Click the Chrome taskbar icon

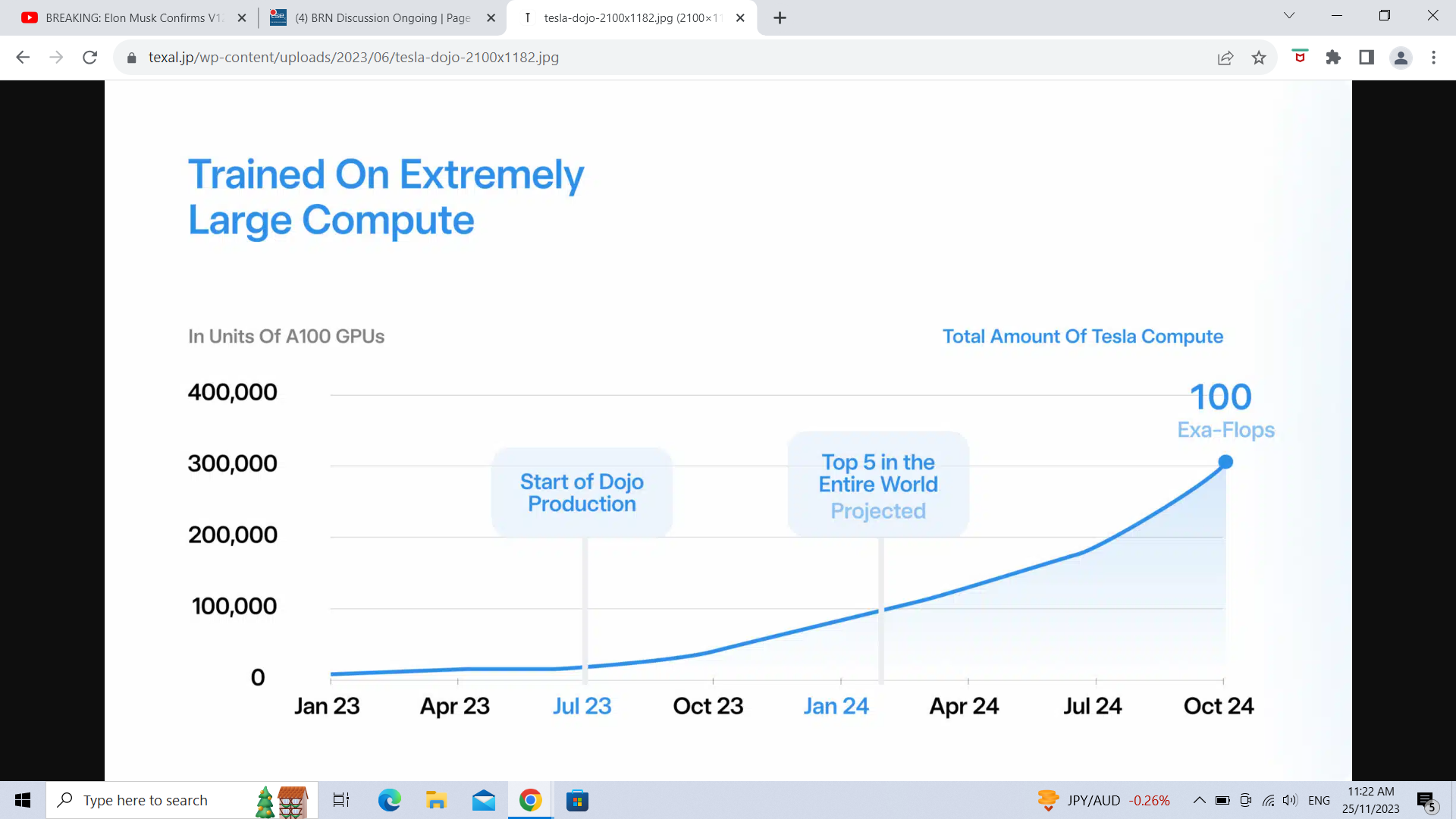coord(530,800)
